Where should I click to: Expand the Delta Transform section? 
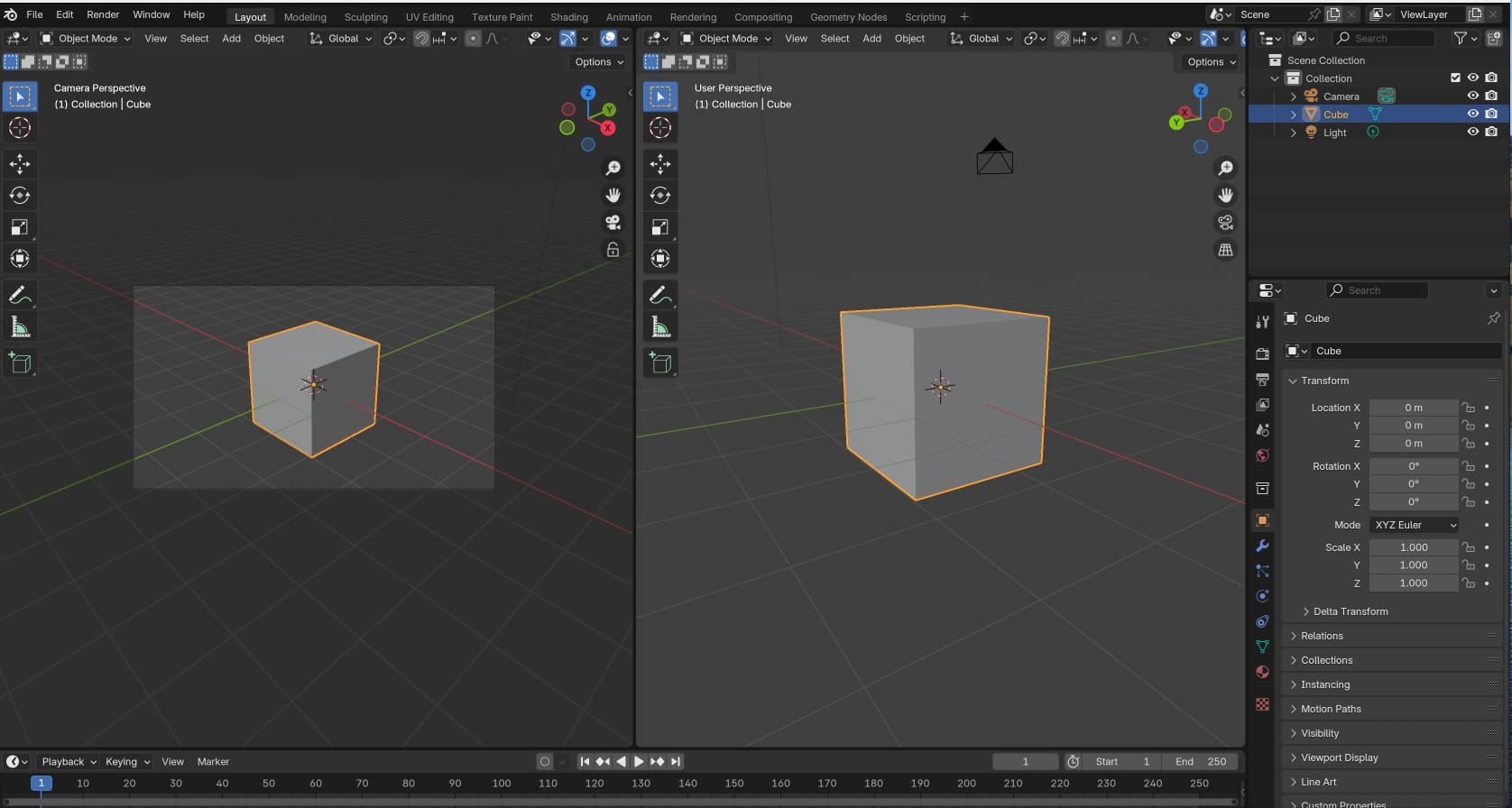click(1350, 611)
